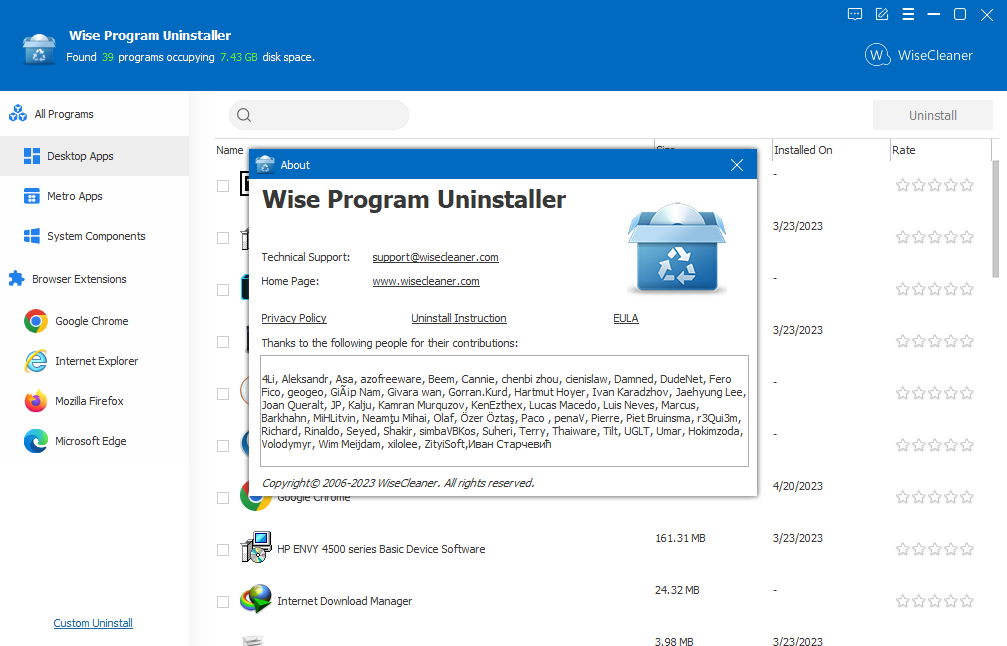Show Mozilla Firefox extensions
The image size is (1007, 646).
(x=89, y=401)
